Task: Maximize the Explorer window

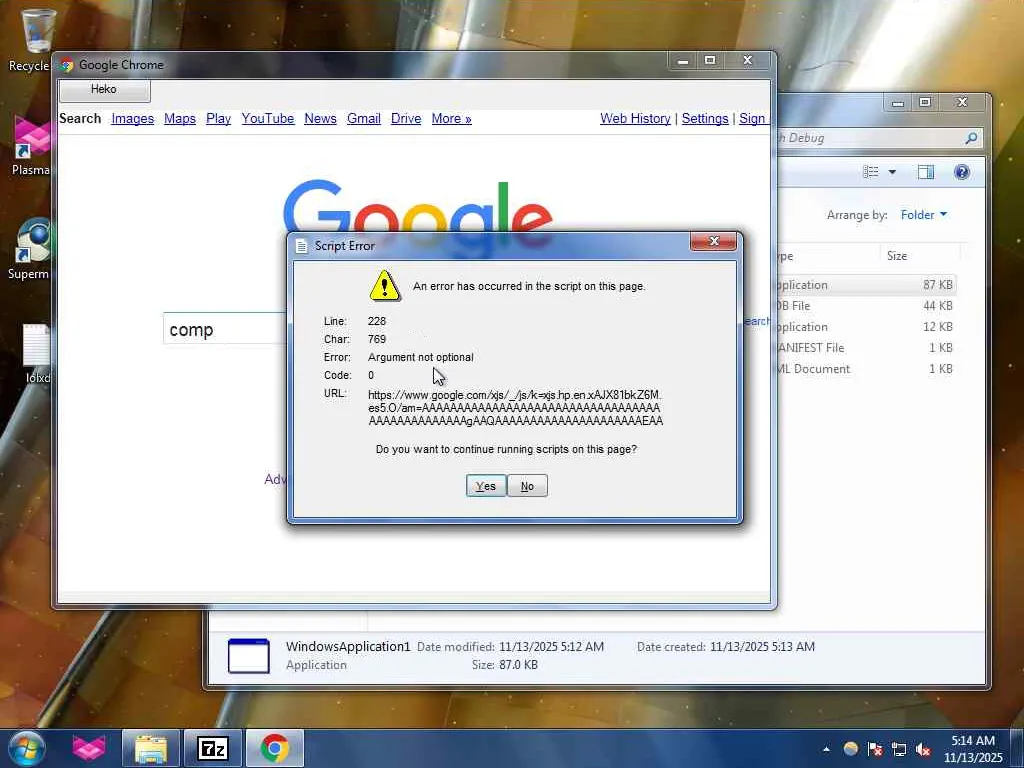Action: (x=925, y=103)
